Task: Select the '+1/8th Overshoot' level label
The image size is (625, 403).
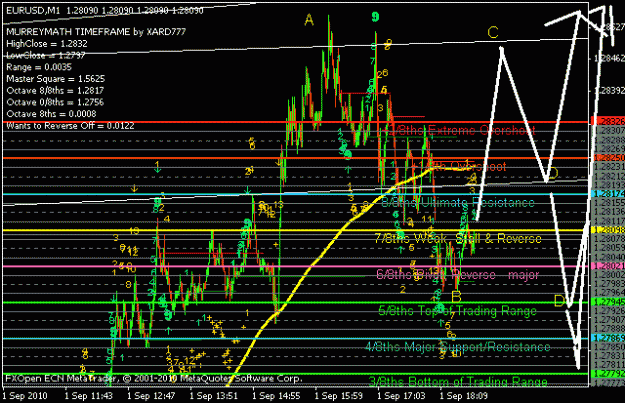Action: pos(458,166)
